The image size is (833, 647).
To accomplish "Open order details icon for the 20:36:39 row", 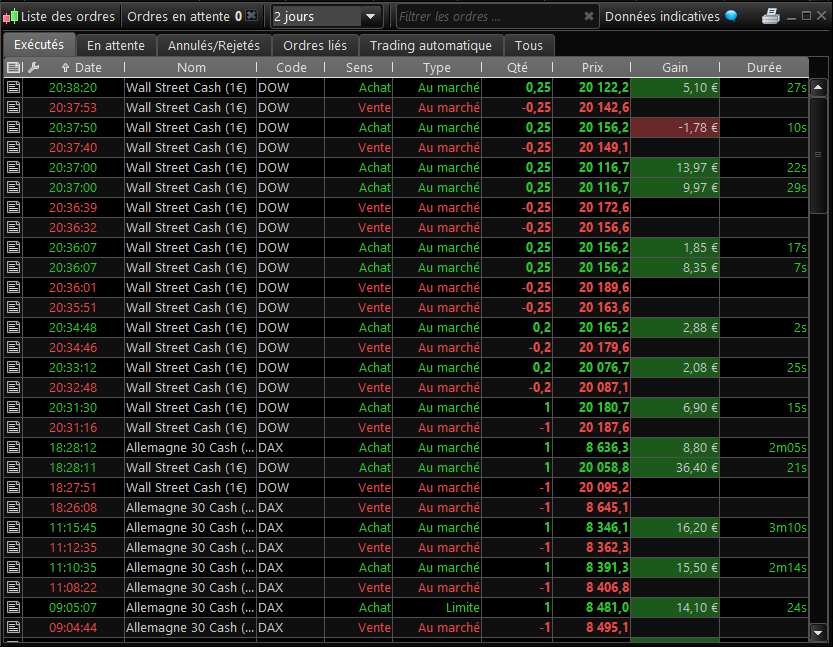I will 13,208.
